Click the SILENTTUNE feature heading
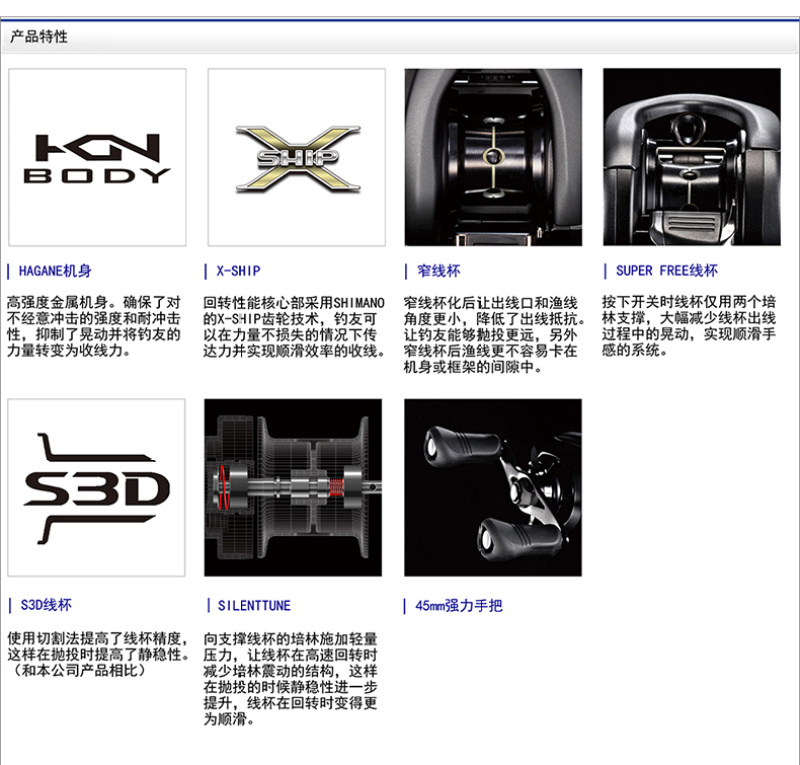Image resolution: width=800 pixels, height=765 pixels. [x=253, y=605]
